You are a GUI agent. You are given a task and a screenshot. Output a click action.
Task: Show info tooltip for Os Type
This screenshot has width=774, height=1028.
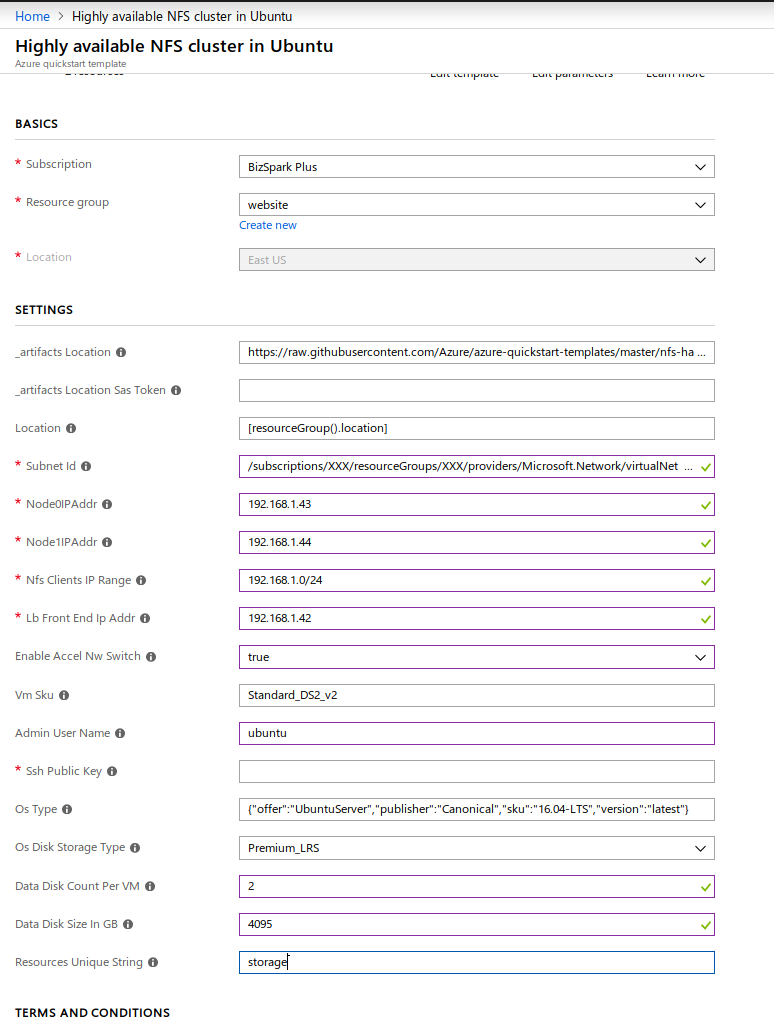[x=68, y=810]
